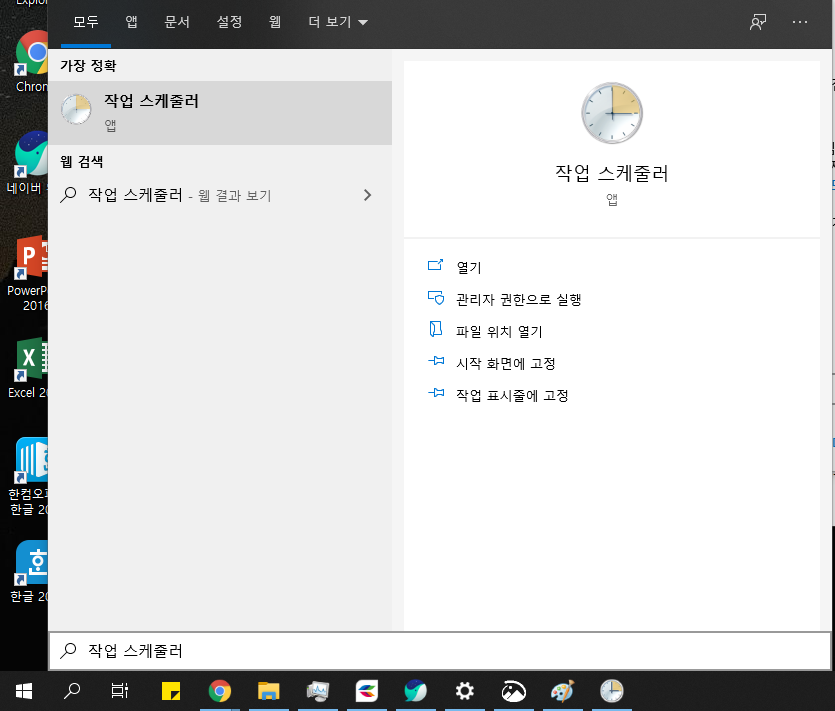Image resolution: width=835 pixels, height=711 pixels.
Task: Open the monitor app icon on taskbar
Action: point(317,691)
